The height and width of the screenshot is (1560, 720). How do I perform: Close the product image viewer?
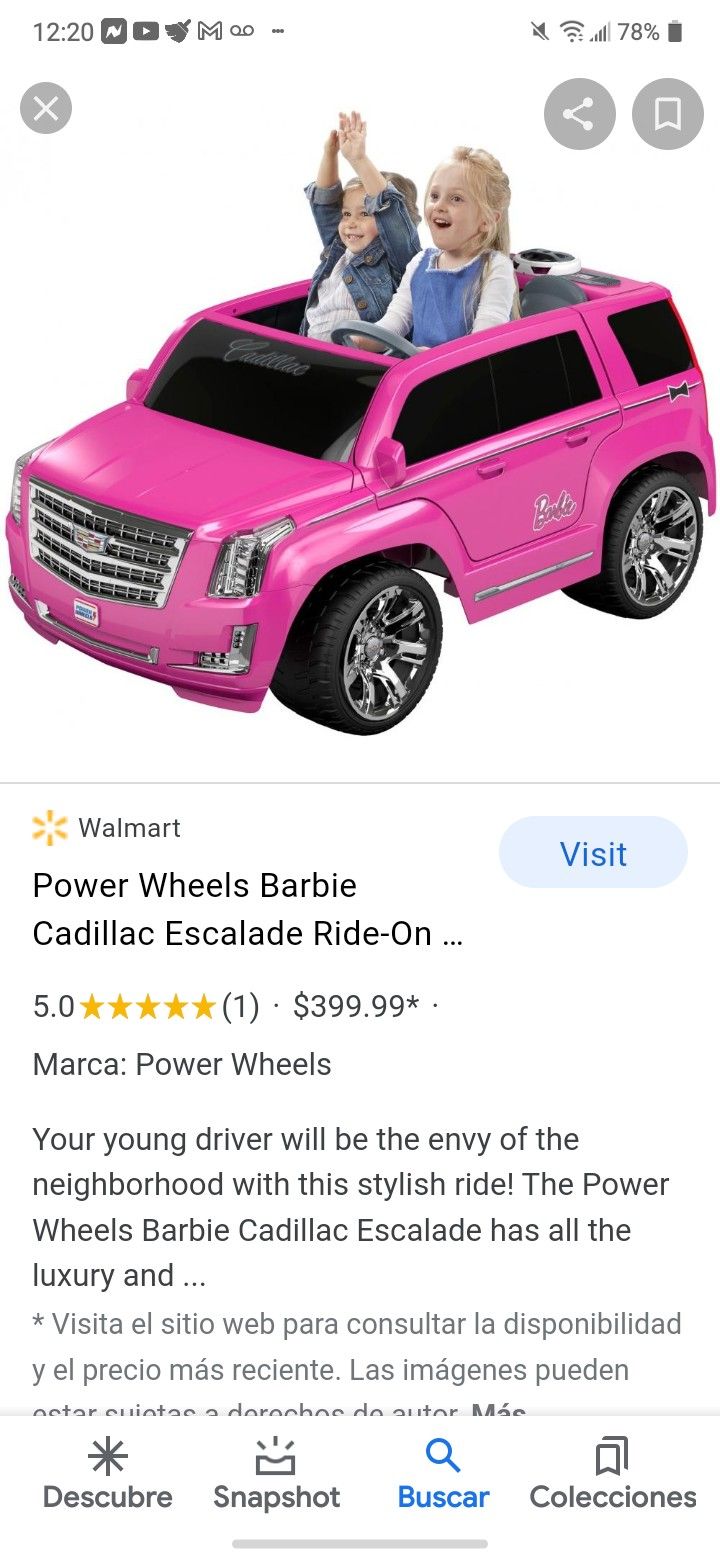click(x=46, y=108)
